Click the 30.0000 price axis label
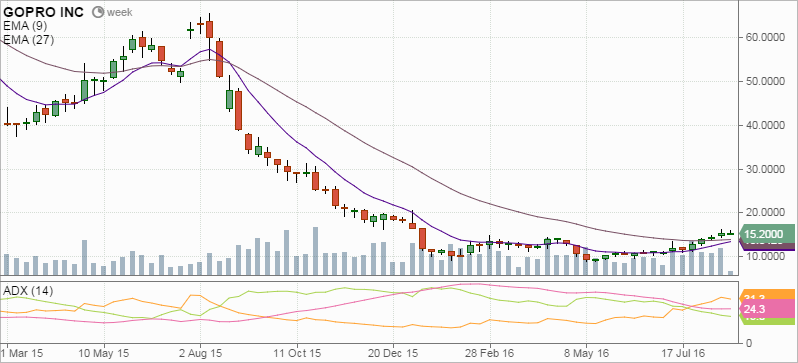 tap(765, 169)
